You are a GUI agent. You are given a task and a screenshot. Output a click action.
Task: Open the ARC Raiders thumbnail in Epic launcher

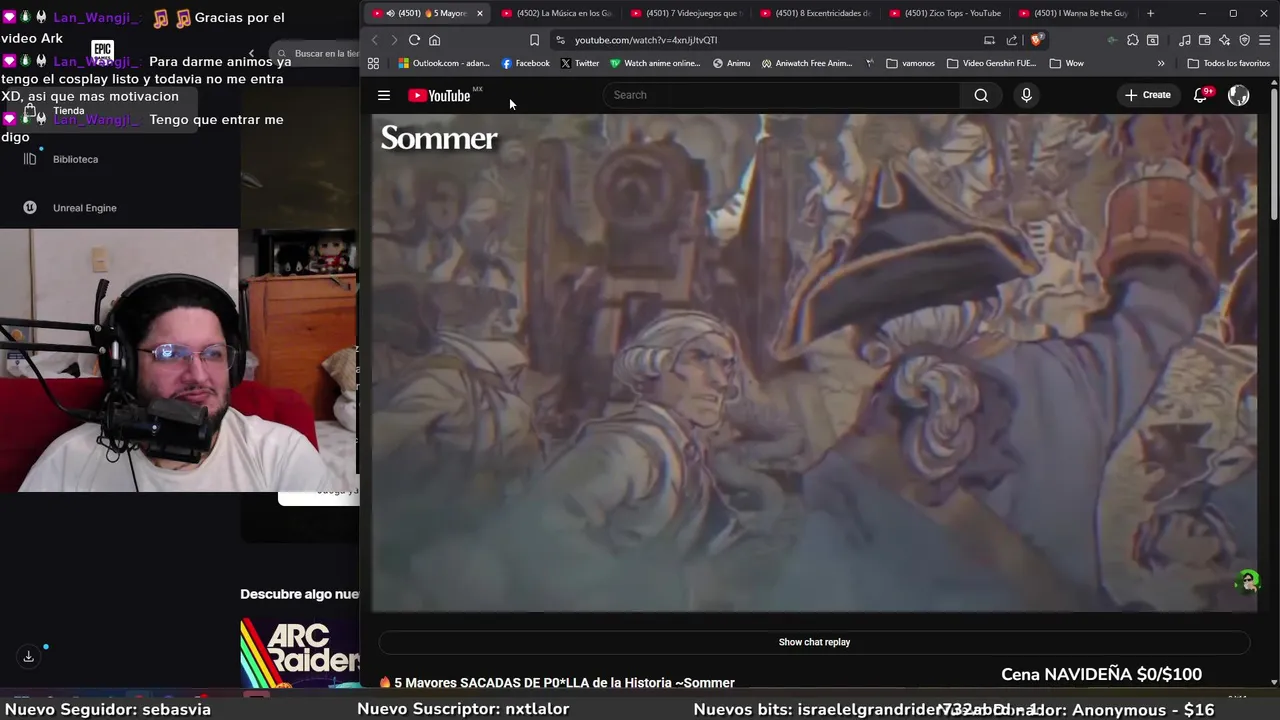299,653
